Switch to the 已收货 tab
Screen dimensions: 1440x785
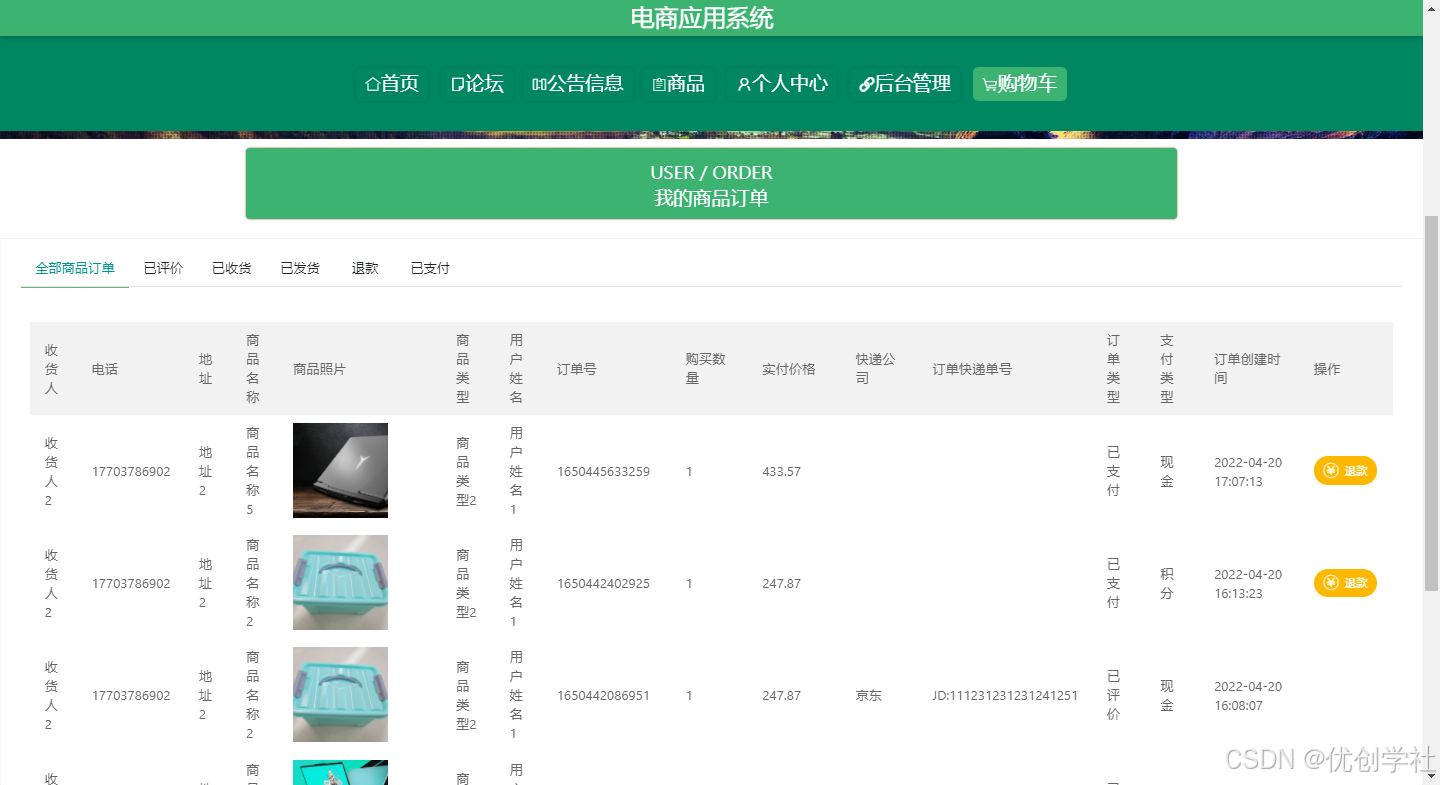(x=232, y=269)
